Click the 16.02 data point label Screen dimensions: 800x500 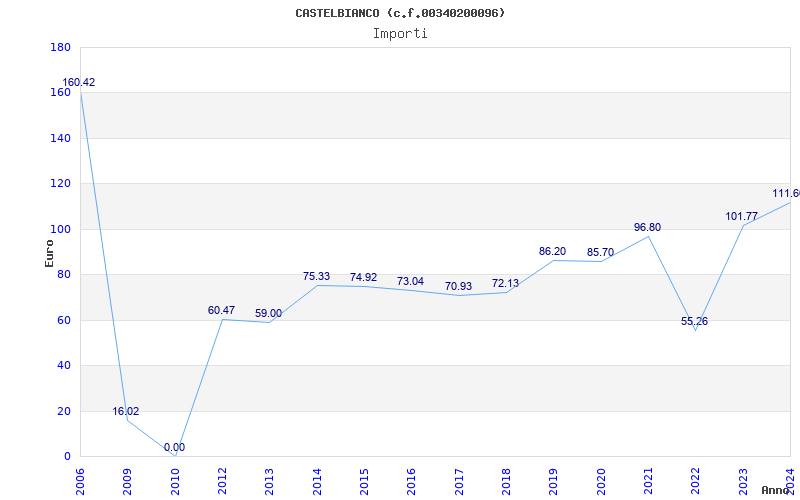point(126,411)
